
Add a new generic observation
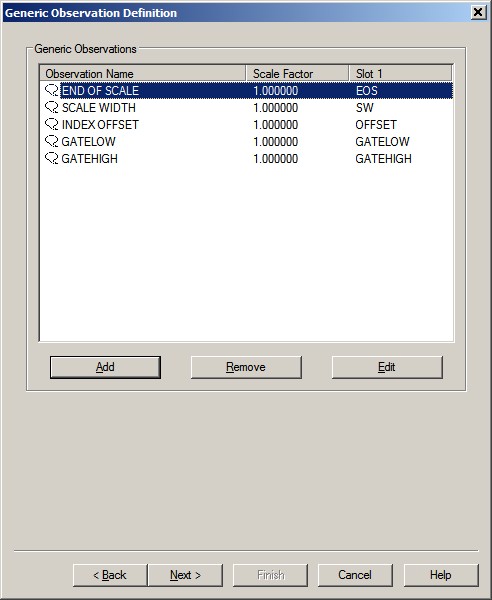[105, 367]
